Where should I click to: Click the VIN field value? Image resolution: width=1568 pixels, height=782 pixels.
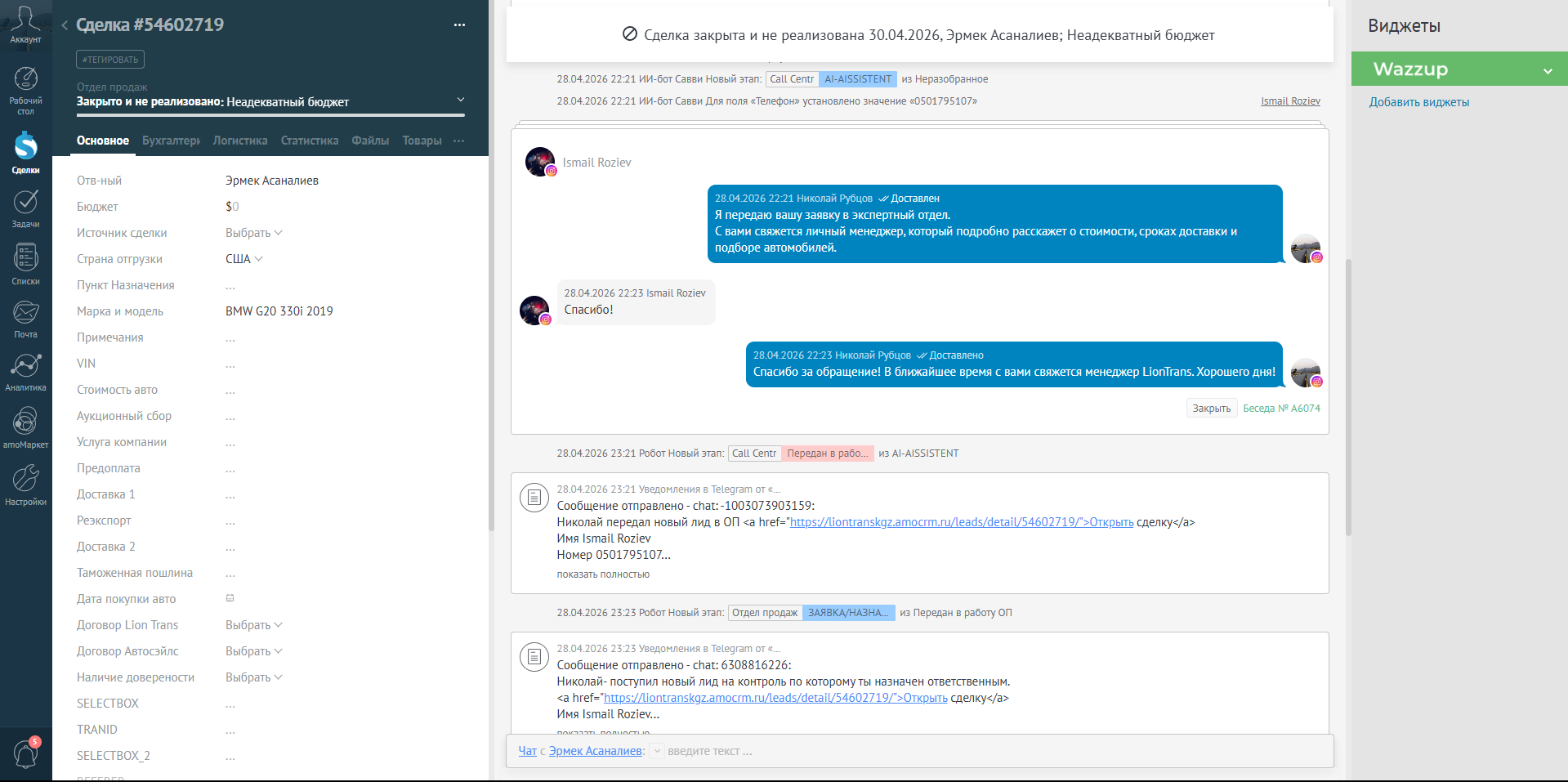(230, 364)
